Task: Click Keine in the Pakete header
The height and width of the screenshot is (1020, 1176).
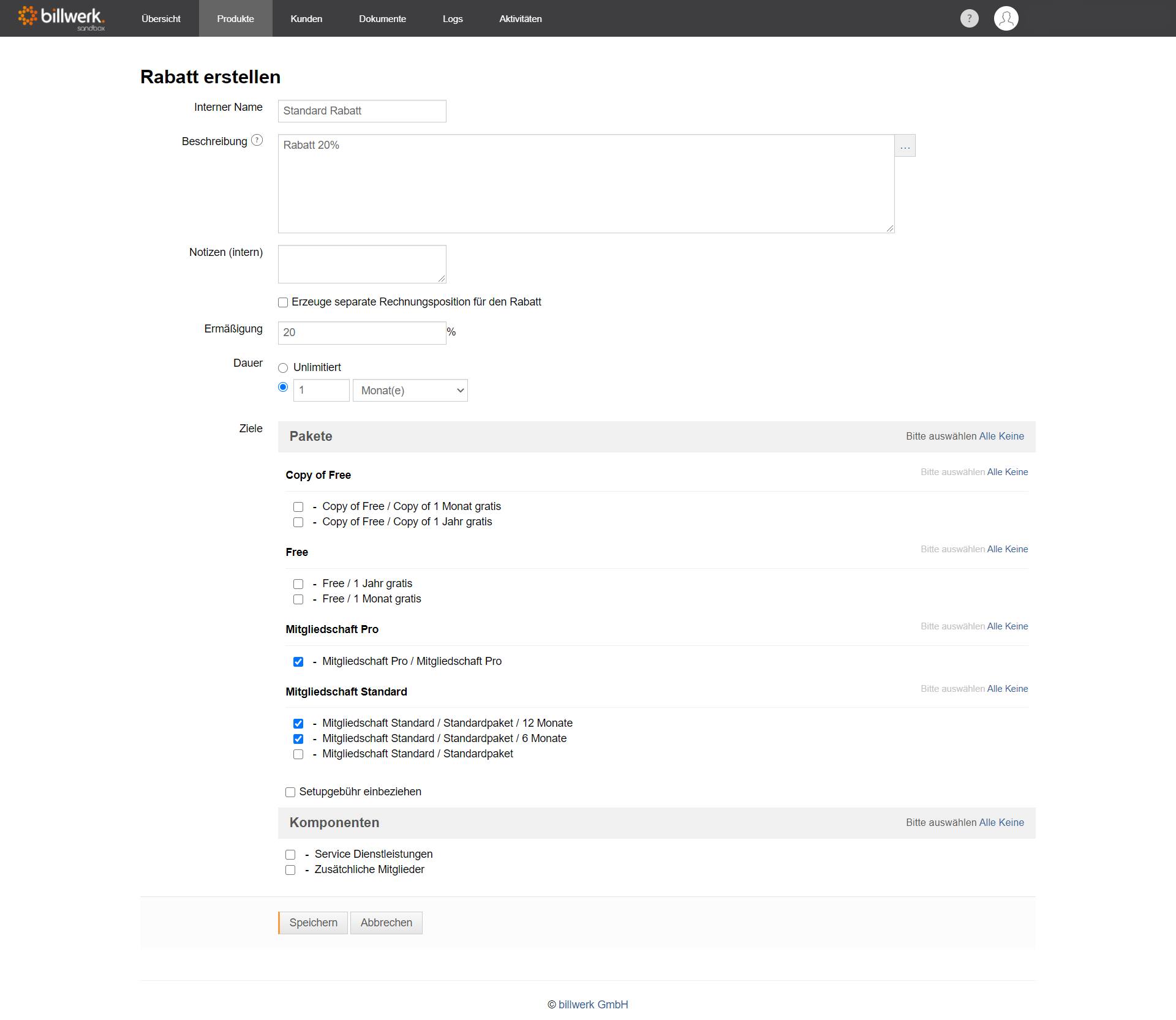Action: [x=1011, y=436]
